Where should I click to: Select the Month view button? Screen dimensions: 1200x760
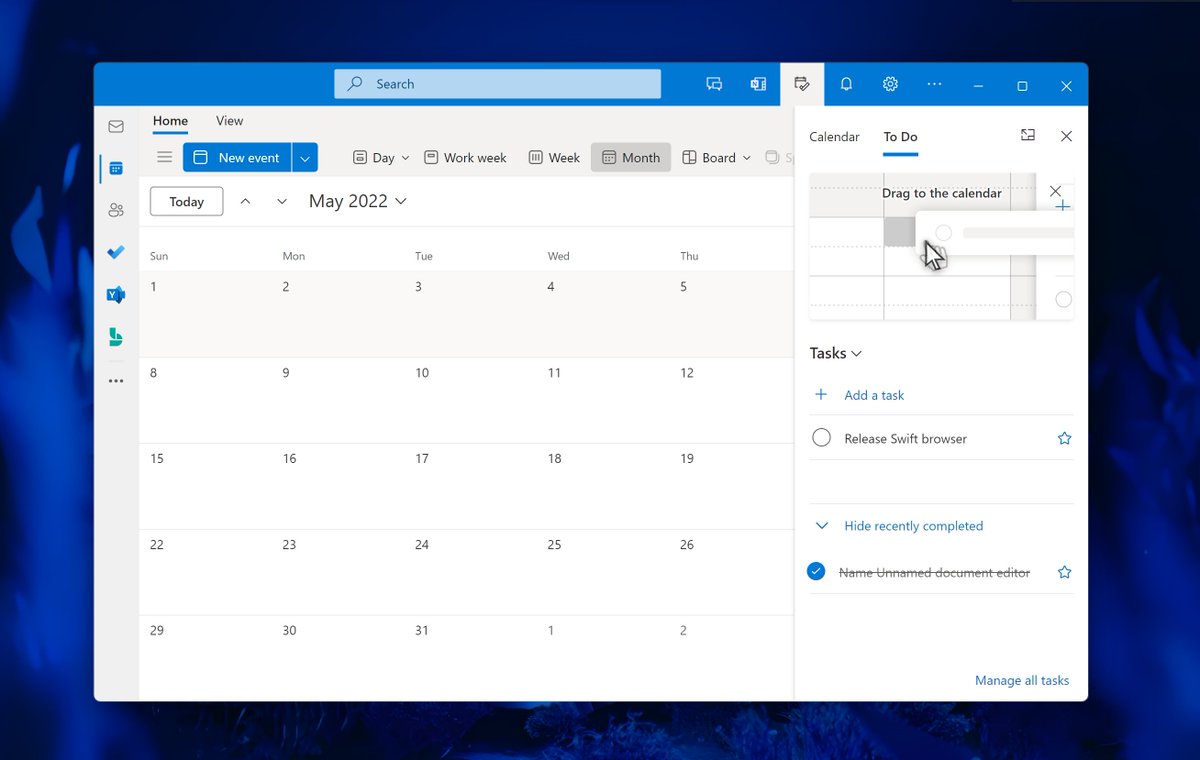(x=631, y=158)
